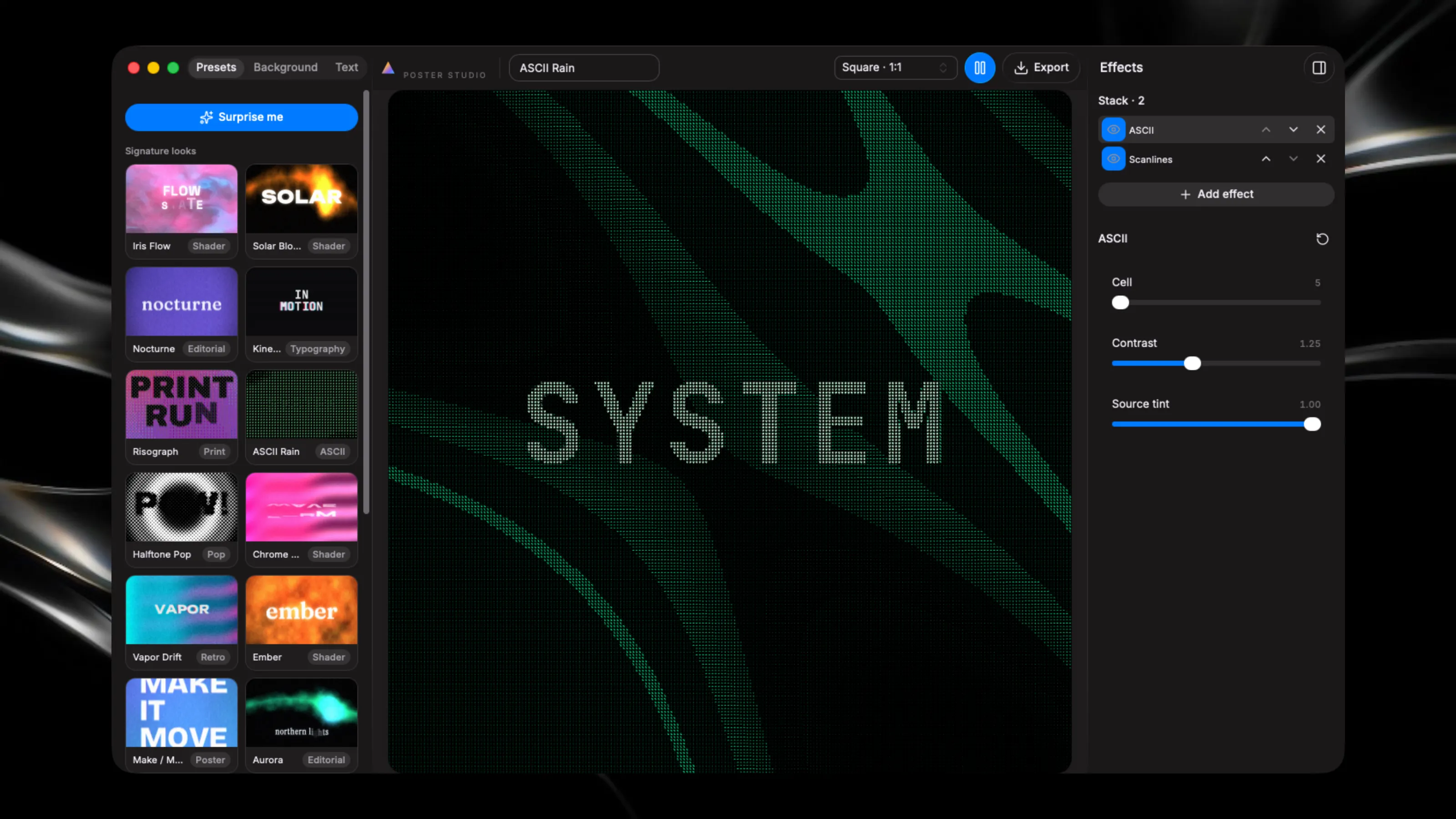The image size is (1456, 819).
Task: Switch to the Presets tab
Action: click(216, 68)
